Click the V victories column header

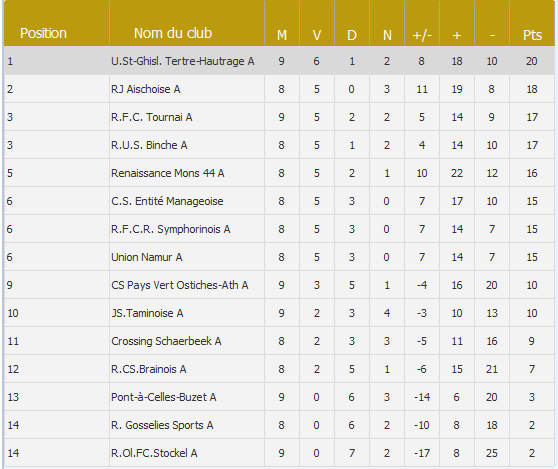click(x=316, y=35)
